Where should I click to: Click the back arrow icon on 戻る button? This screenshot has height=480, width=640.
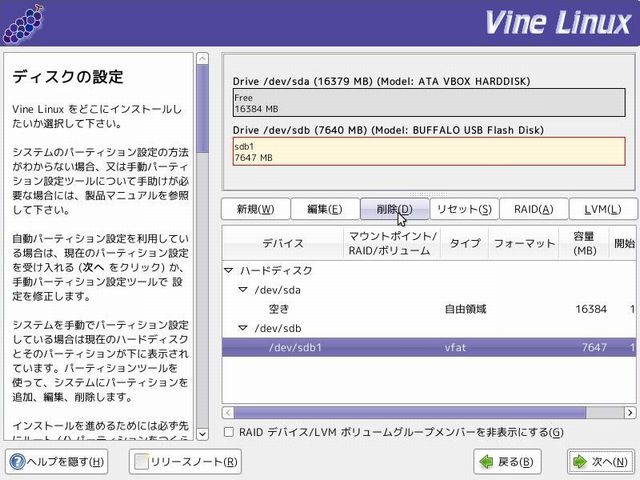tap(485, 461)
